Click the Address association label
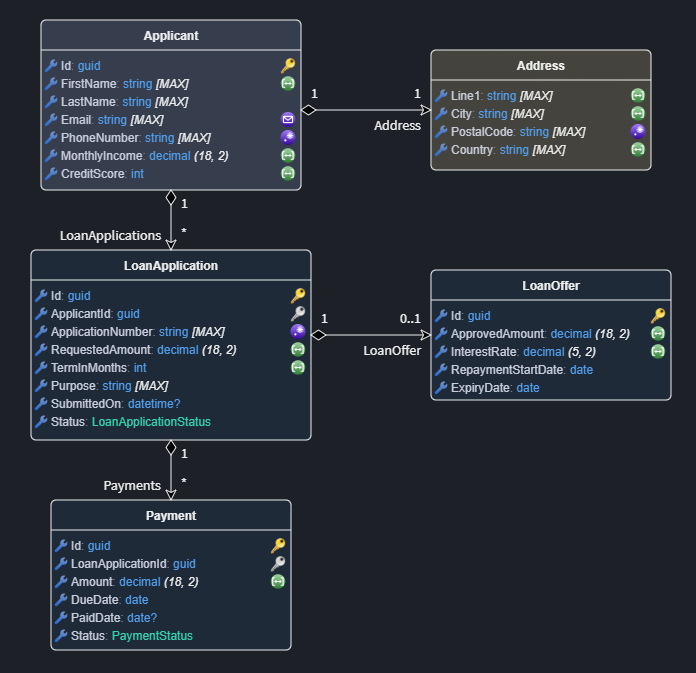This screenshot has height=673, width=696. [x=397, y=126]
